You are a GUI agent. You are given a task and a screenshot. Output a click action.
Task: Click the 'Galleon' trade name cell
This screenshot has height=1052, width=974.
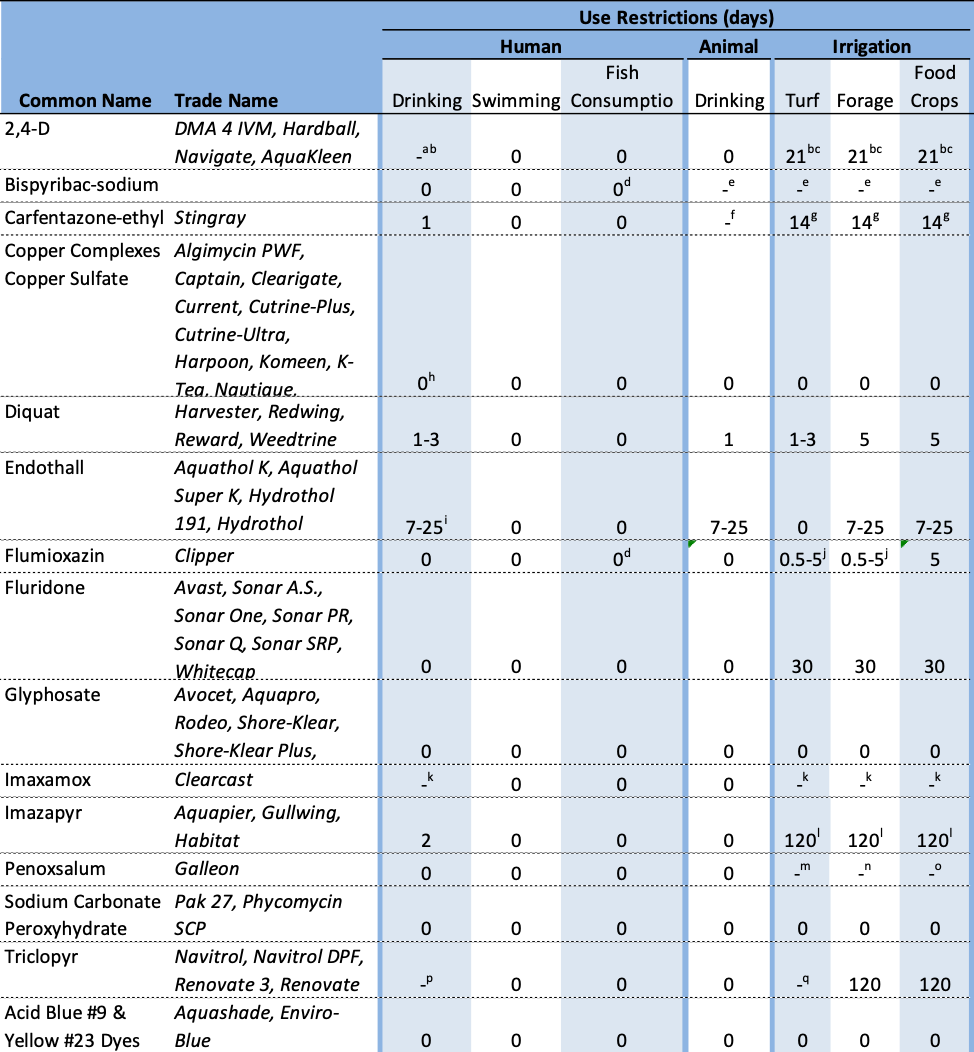point(207,869)
